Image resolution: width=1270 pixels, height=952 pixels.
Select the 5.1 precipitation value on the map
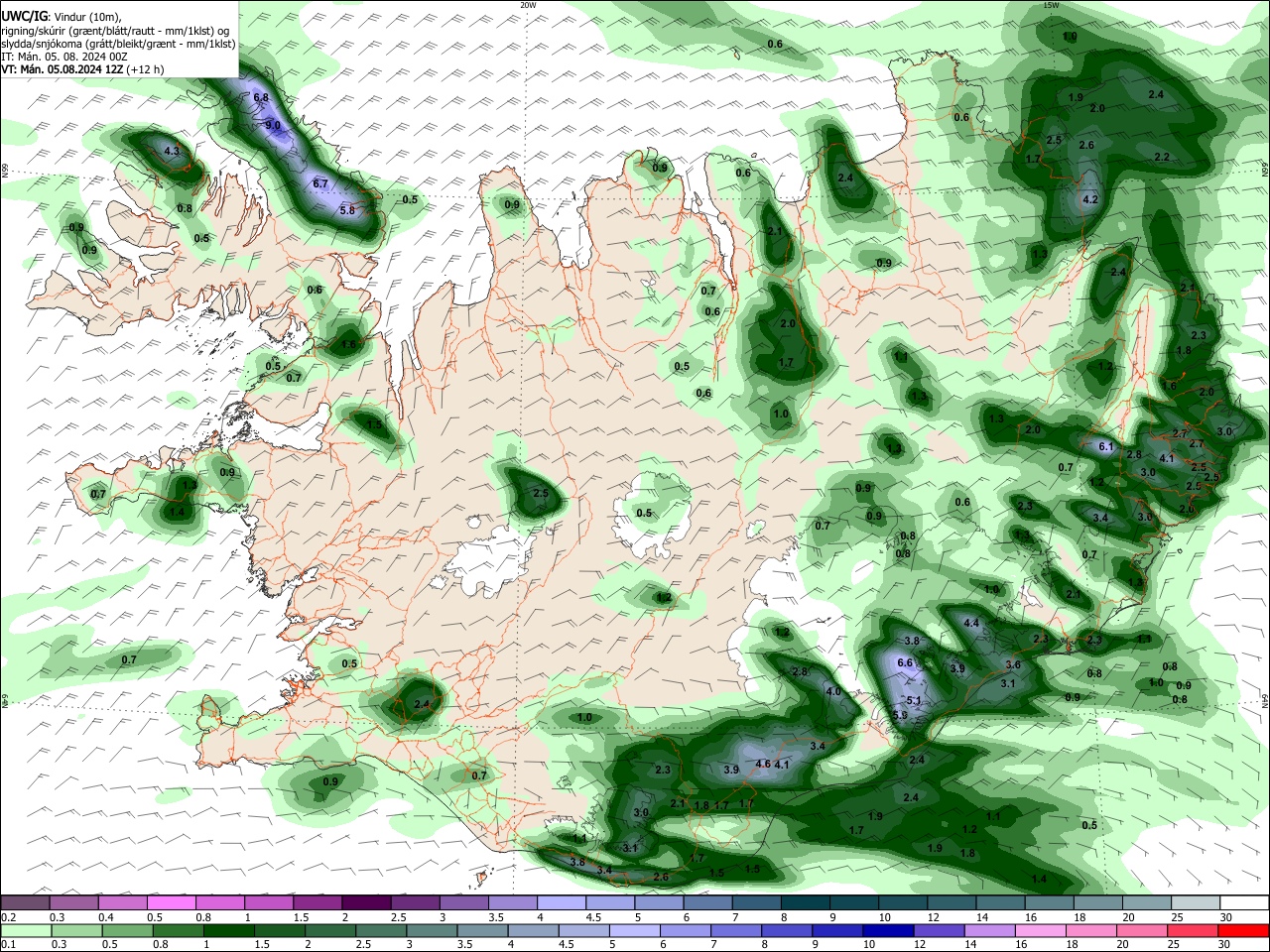(915, 701)
